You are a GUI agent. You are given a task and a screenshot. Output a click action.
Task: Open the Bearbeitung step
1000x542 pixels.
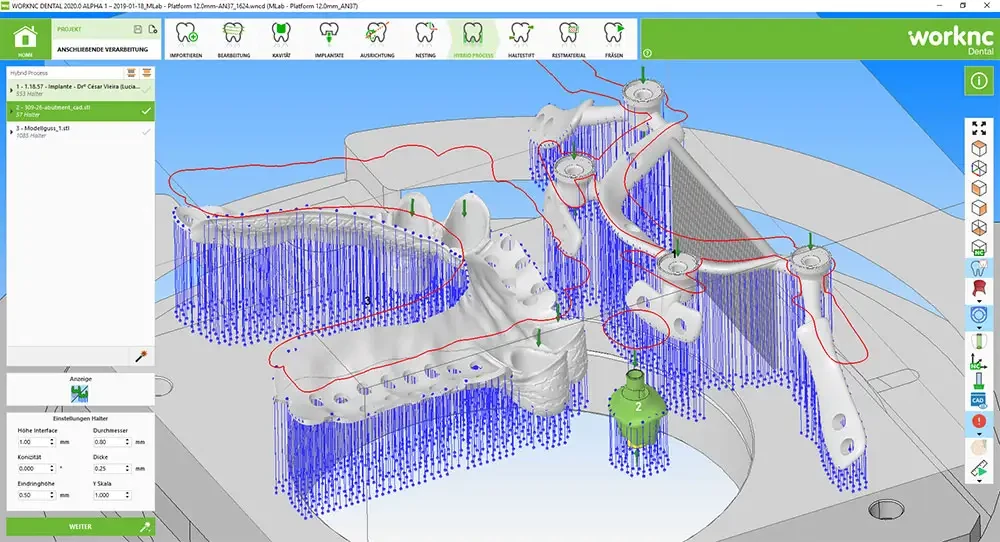coord(233,40)
